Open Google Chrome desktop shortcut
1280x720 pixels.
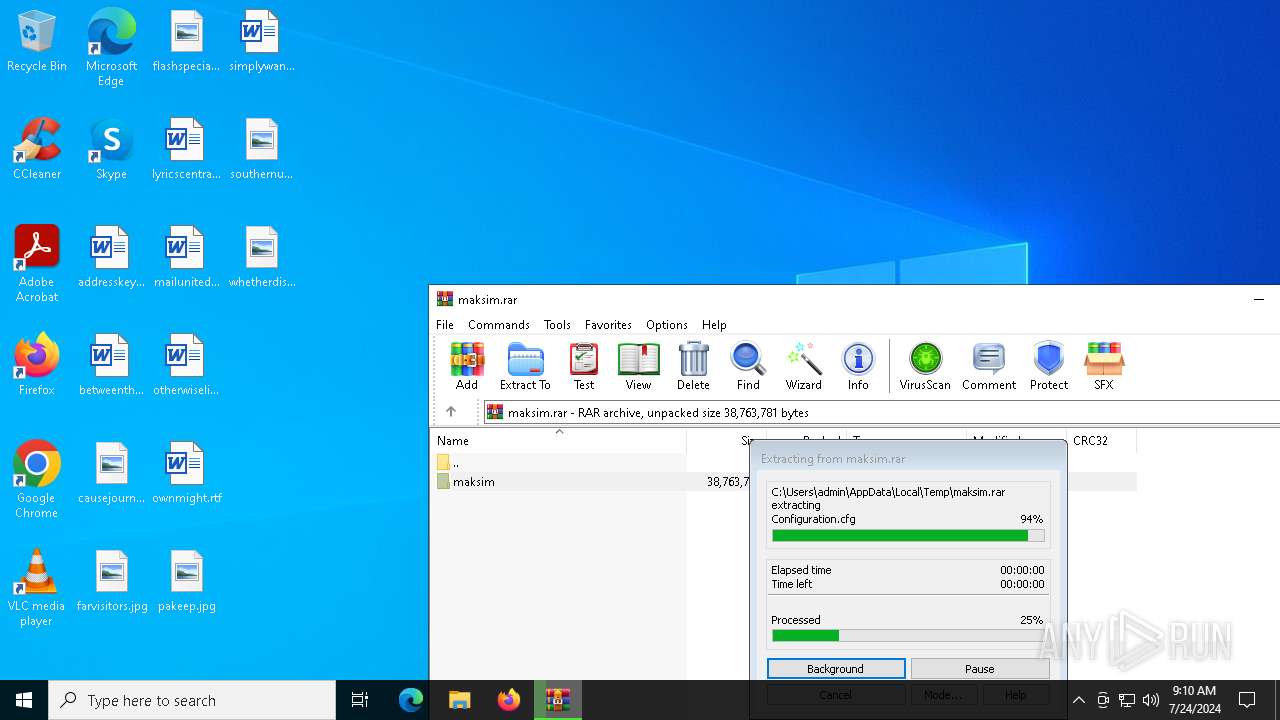click(x=37, y=480)
